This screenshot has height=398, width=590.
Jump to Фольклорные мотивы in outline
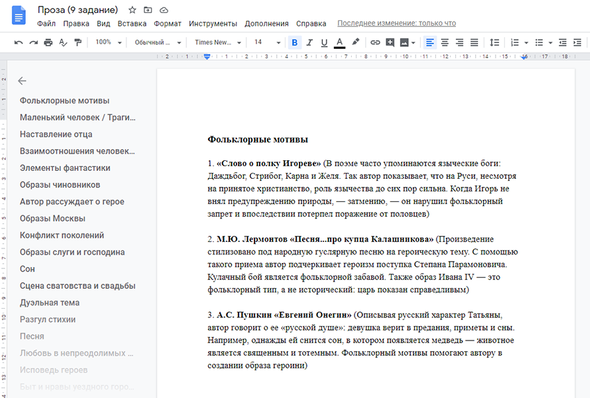[x=64, y=100]
